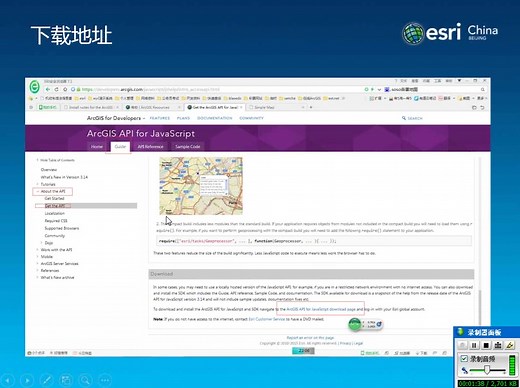Uncheck the 录制音频 checkbox

[464, 359]
